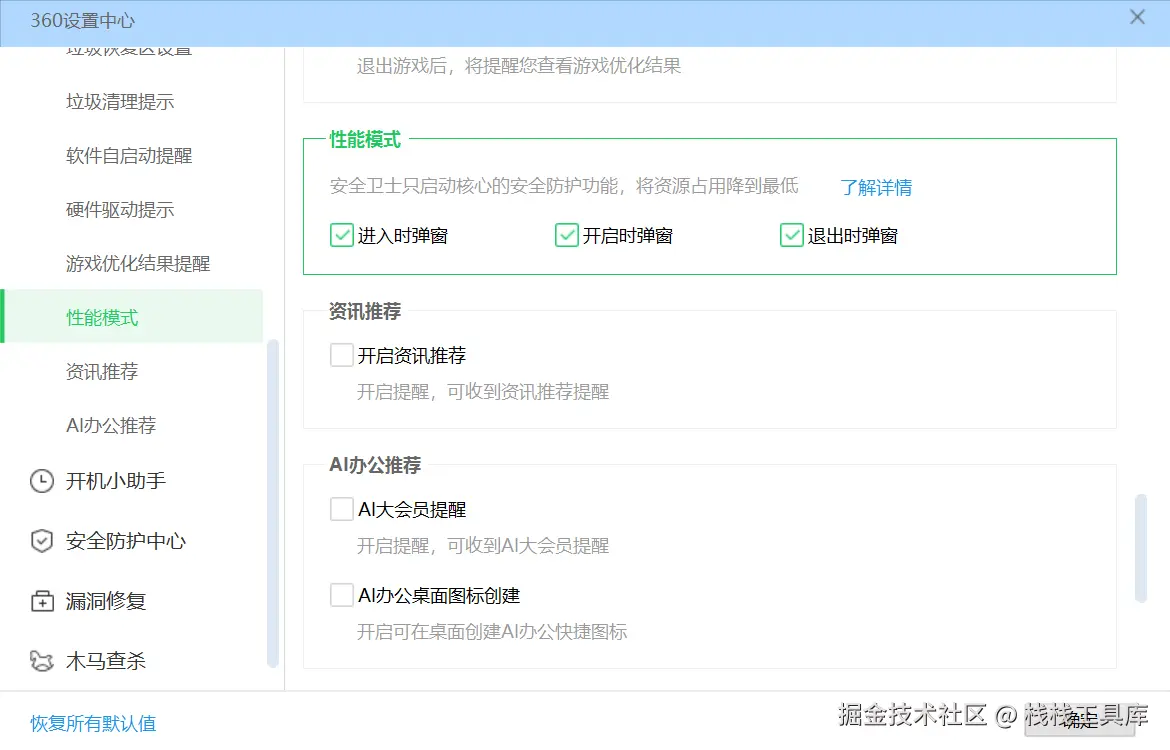Click the sidebar vertical scrollbar
Image resolution: width=1170 pixels, height=750 pixels.
pyautogui.click(x=272, y=504)
